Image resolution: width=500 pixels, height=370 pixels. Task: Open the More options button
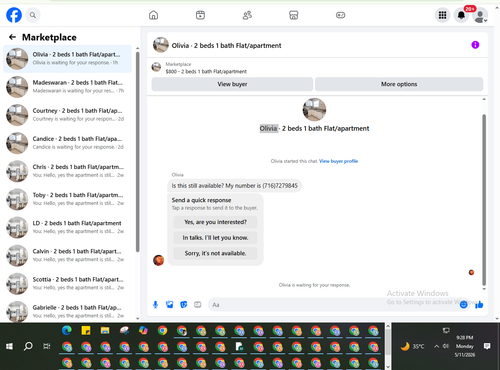[399, 84]
